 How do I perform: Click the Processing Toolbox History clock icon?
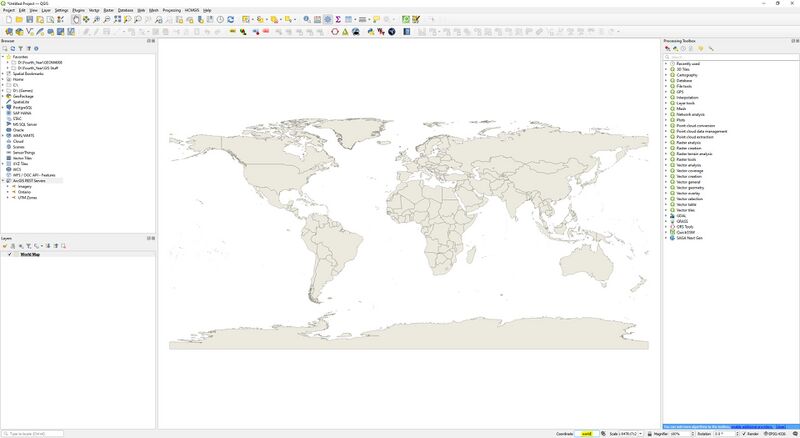(683, 48)
